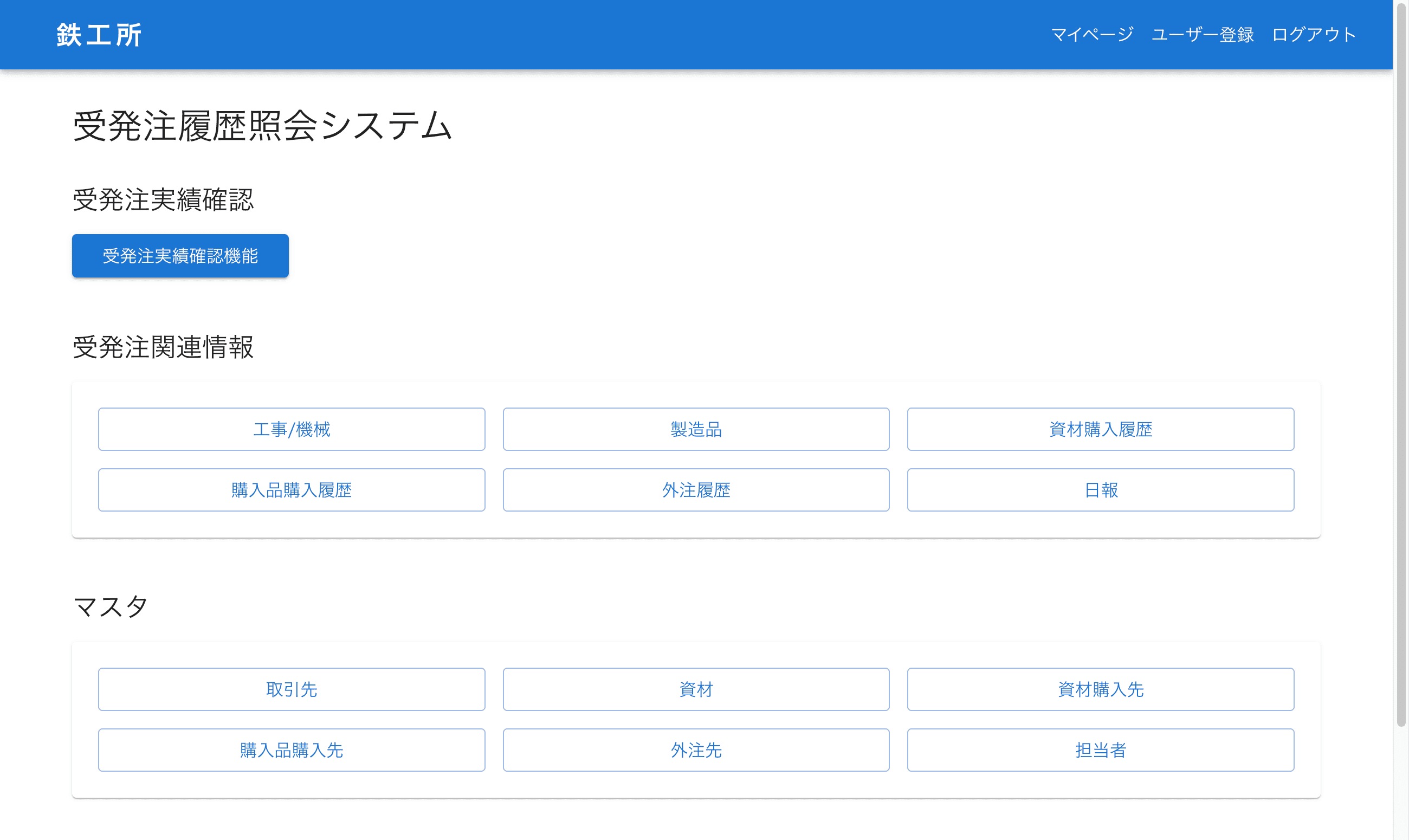This screenshot has height=840, width=1409.
Task: Open the 工事/機械 information page
Action: 292,429
